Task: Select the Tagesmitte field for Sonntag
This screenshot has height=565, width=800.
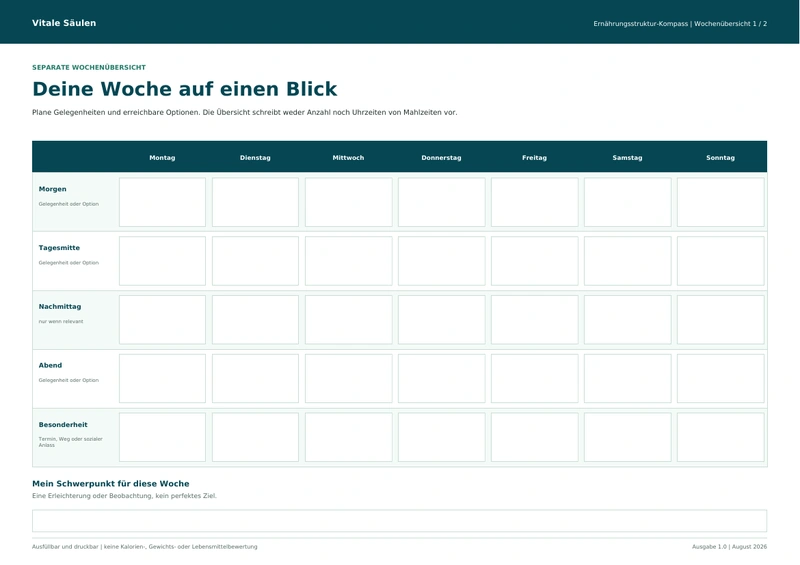Action: coord(720,261)
